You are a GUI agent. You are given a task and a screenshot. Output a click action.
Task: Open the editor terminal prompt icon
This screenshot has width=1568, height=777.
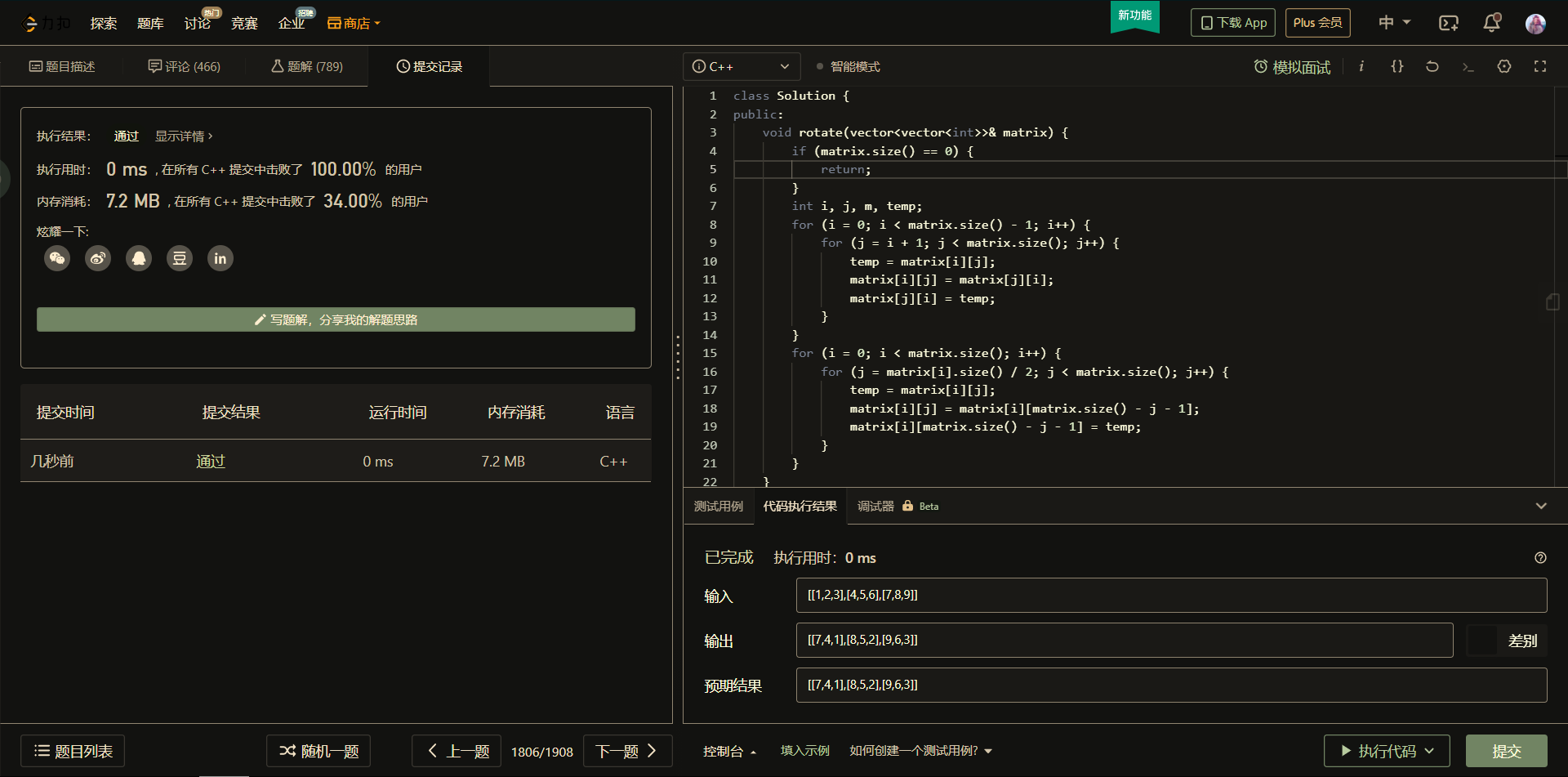pos(1468,66)
